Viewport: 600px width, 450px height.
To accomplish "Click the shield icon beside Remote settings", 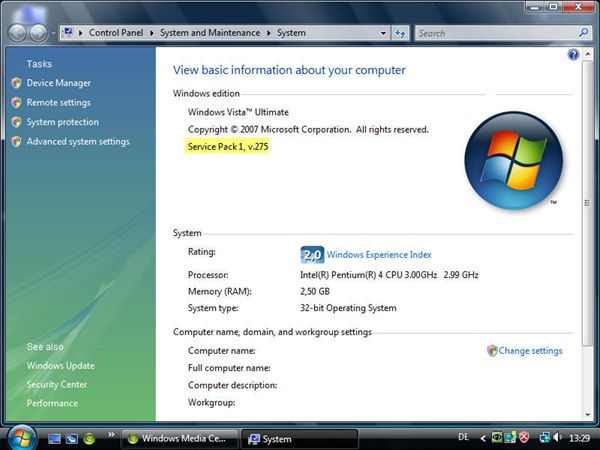I will (16, 103).
